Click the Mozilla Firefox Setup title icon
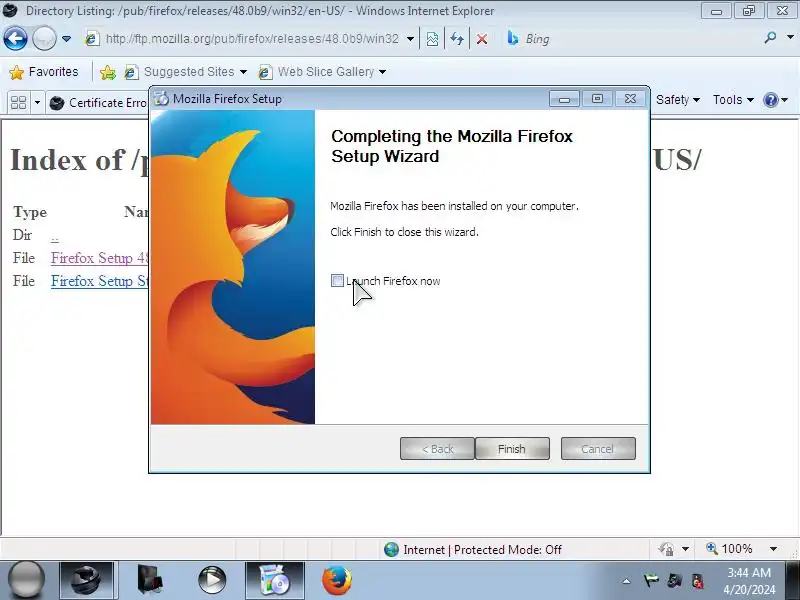Image resolution: width=800 pixels, height=600 pixels. [x=161, y=98]
